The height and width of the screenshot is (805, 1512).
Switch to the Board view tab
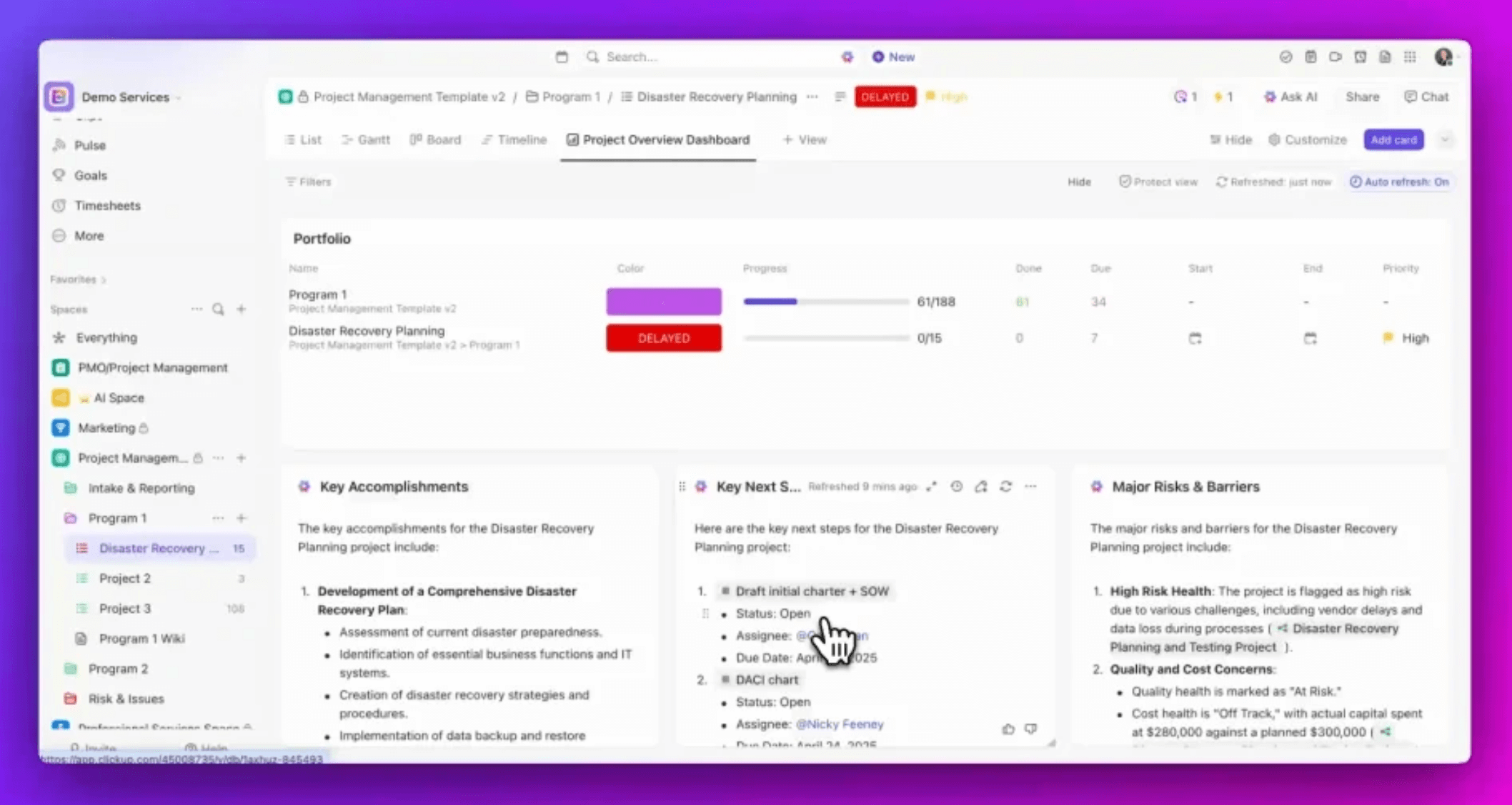click(x=435, y=139)
